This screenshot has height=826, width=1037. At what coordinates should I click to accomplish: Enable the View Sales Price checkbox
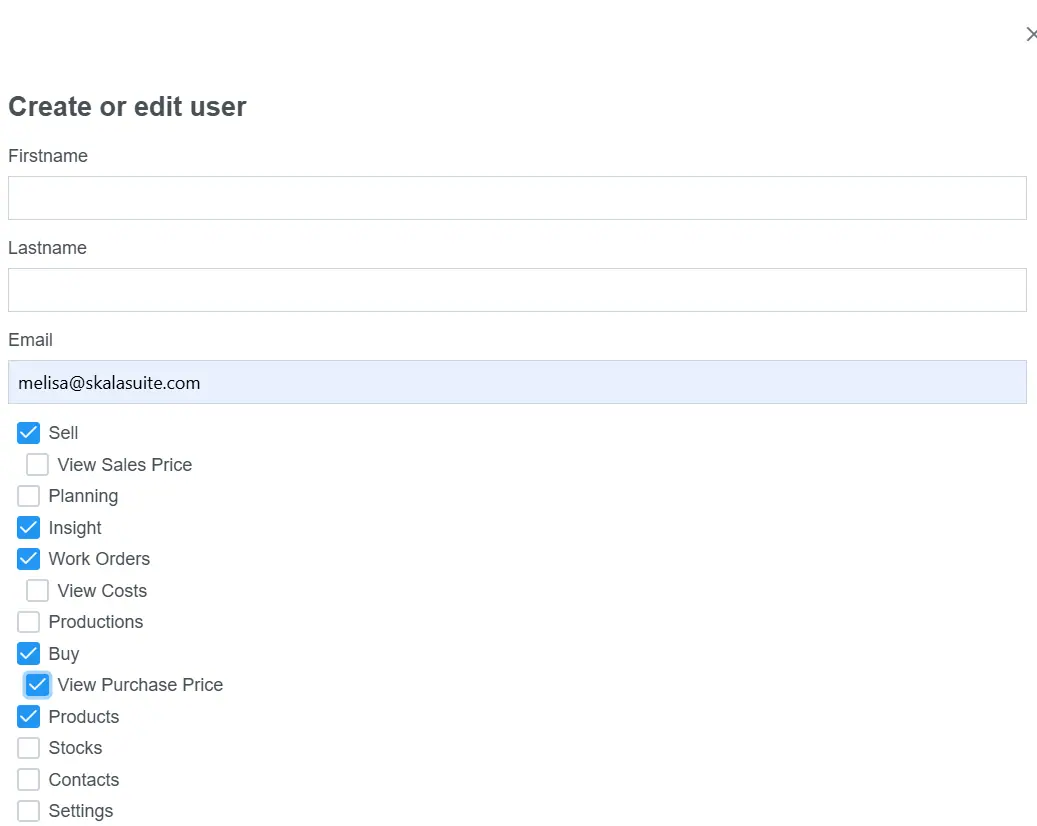point(37,464)
